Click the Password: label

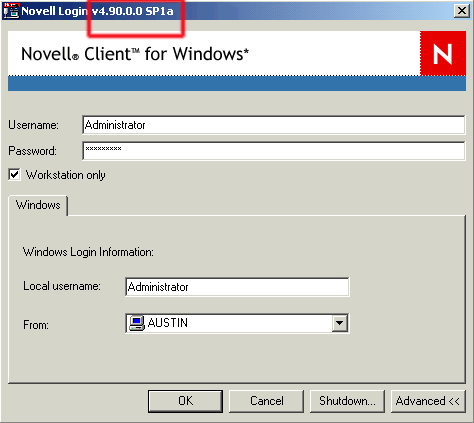point(33,151)
